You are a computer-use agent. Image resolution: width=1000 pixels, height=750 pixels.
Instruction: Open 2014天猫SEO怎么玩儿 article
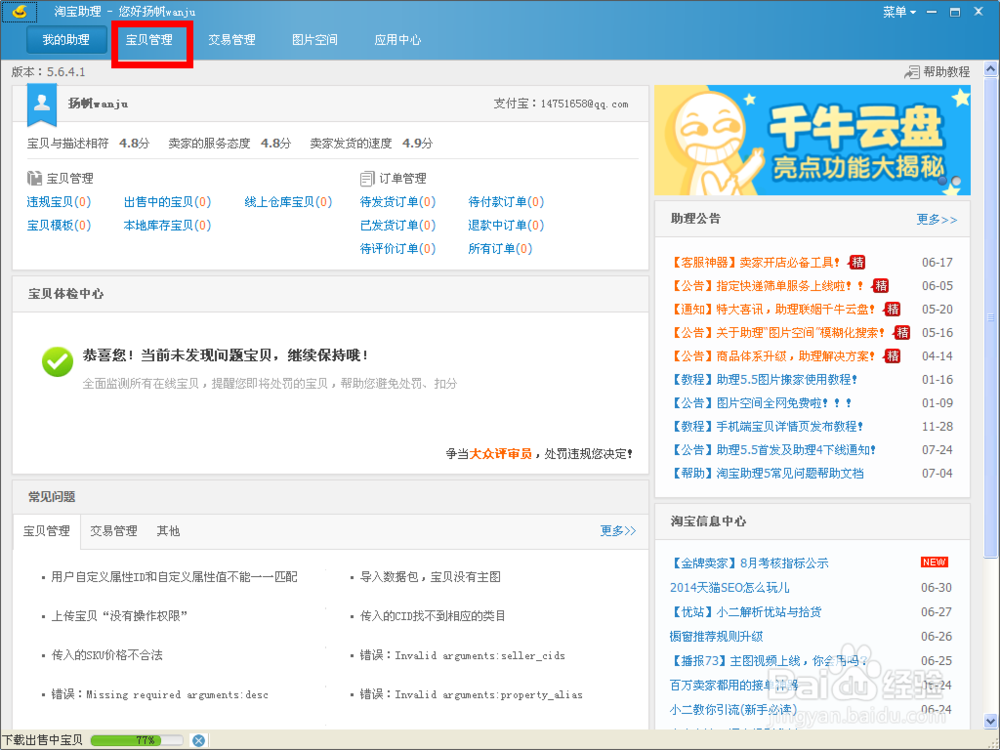pos(730,587)
